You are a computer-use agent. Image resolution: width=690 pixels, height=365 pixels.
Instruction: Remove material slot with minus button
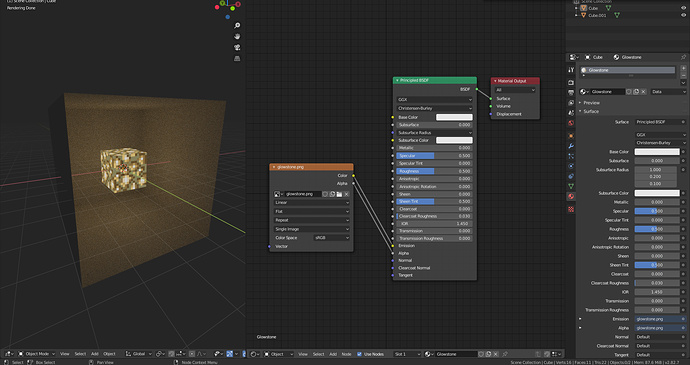click(x=683, y=75)
